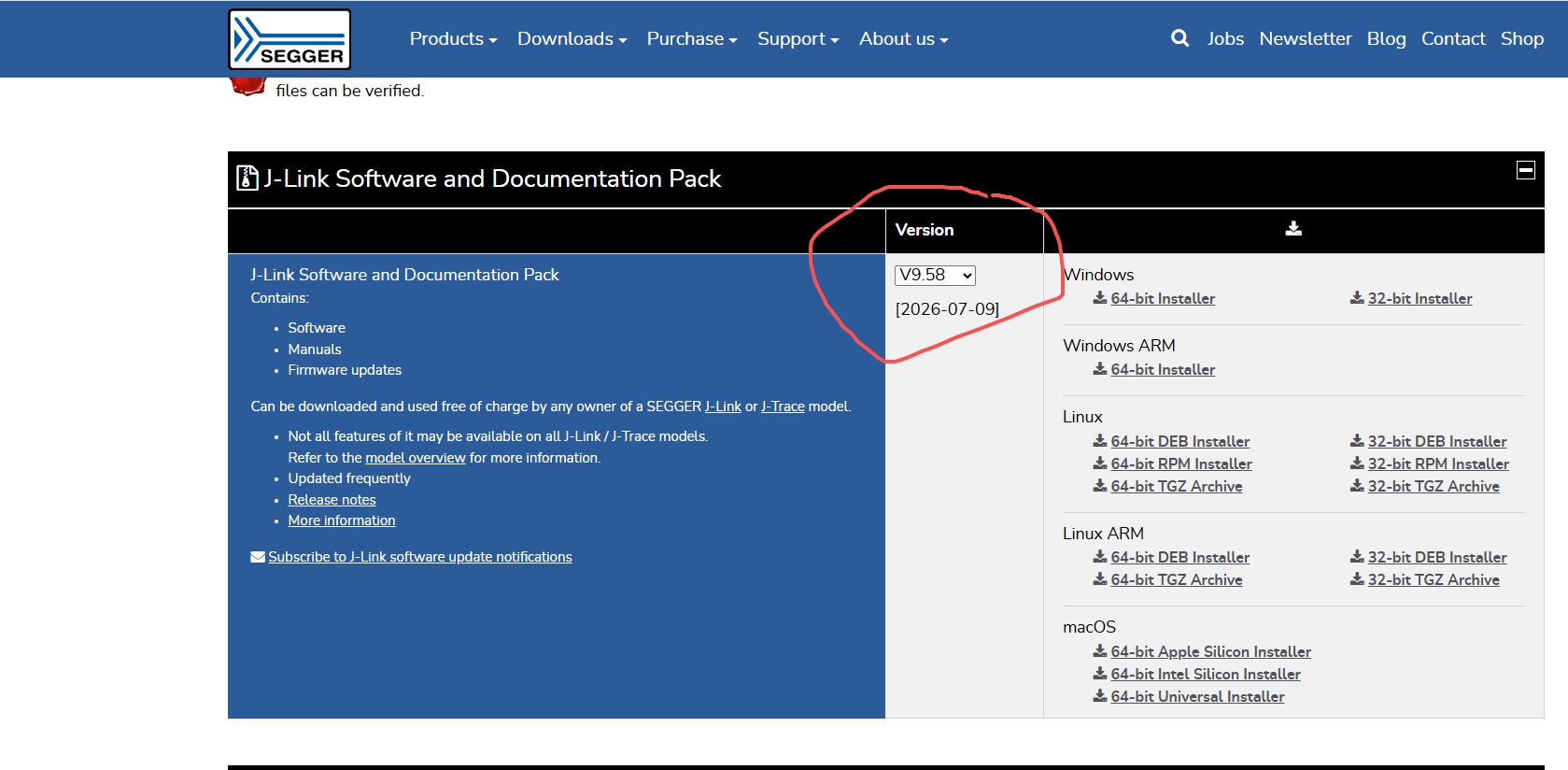Open the Contact page
This screenshot has width=1568, height=770.
click(1453, 38)
